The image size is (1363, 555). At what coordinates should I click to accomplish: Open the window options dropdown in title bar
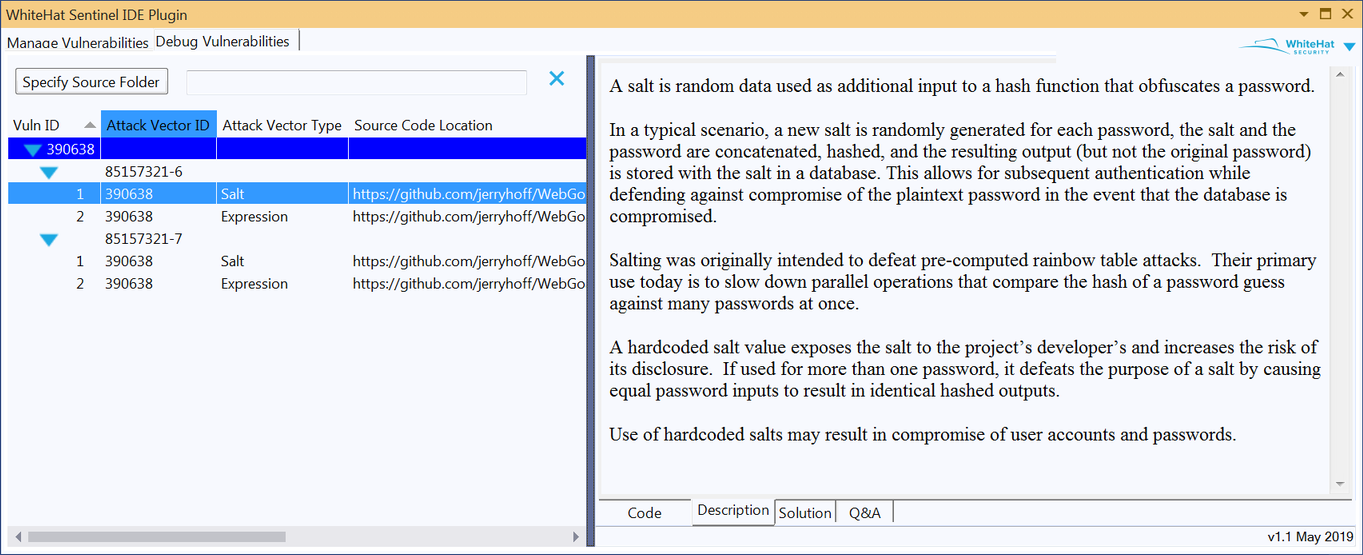coord(1304,14)
